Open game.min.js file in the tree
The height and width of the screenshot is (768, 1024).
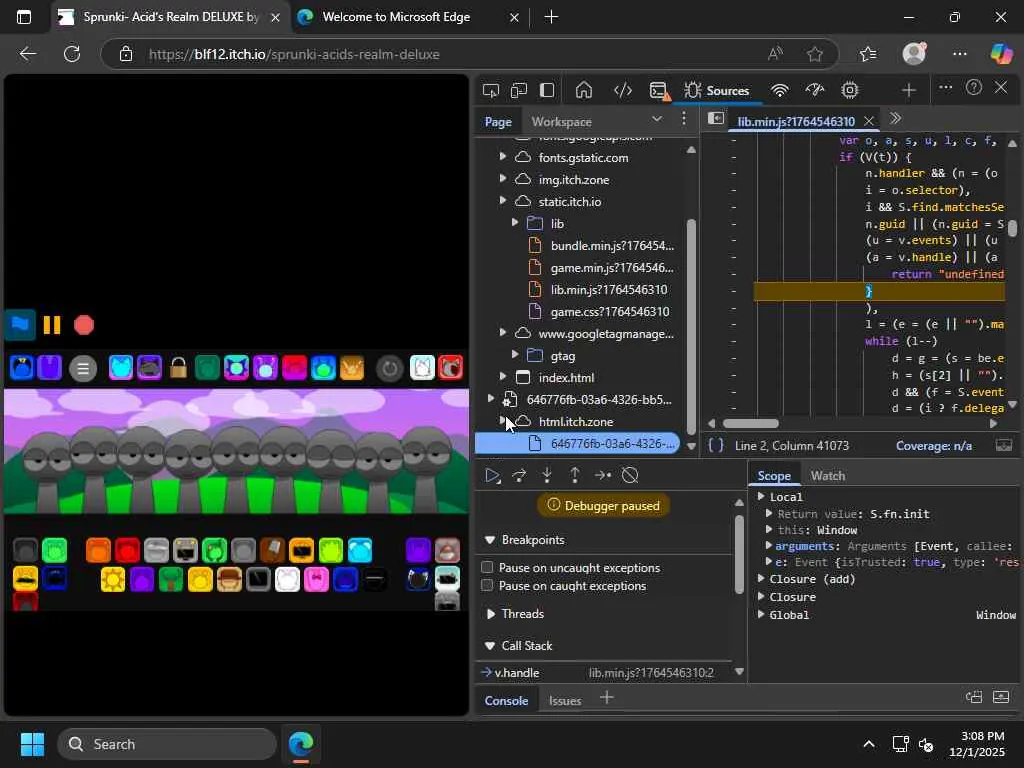click(611, 268)
